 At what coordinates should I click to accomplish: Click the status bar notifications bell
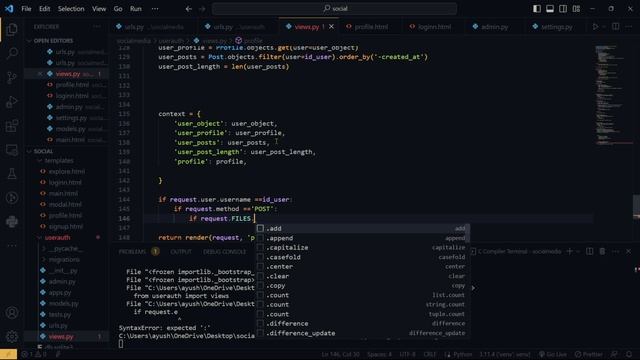pyautogui.click(x=629, y=354)
